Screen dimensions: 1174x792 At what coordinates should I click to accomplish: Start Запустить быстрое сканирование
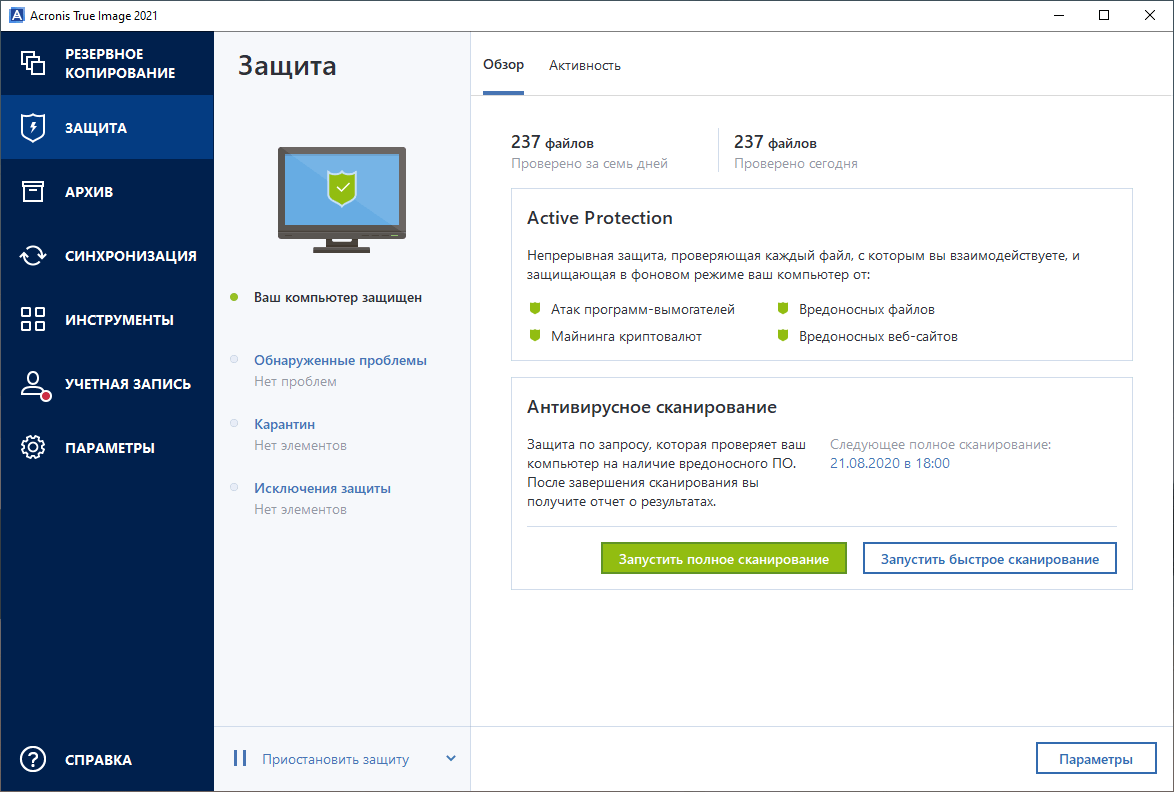click(989, 557)
